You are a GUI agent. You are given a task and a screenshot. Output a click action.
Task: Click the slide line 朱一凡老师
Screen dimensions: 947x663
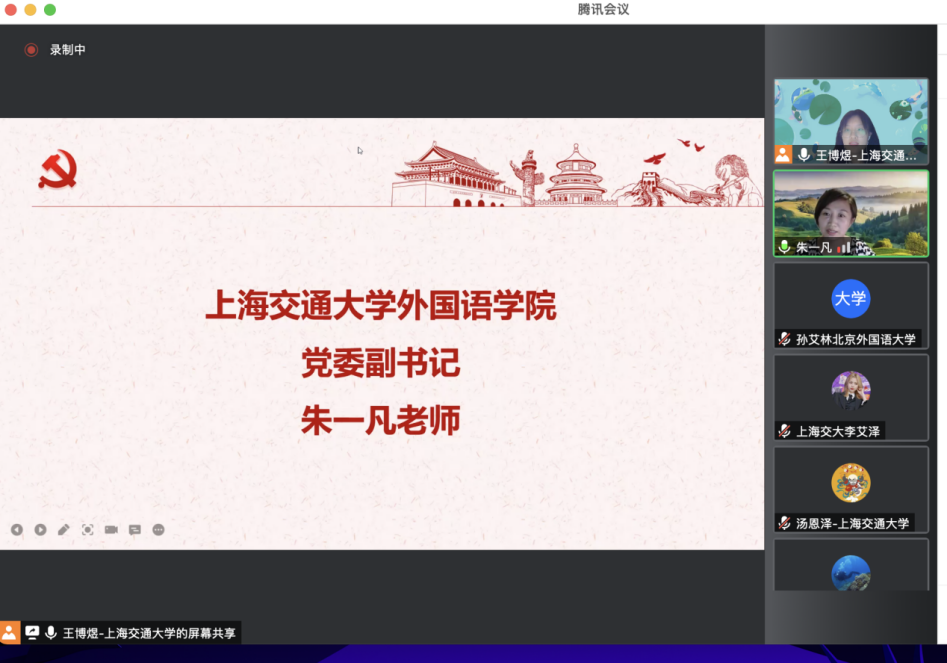click(380, 420)
